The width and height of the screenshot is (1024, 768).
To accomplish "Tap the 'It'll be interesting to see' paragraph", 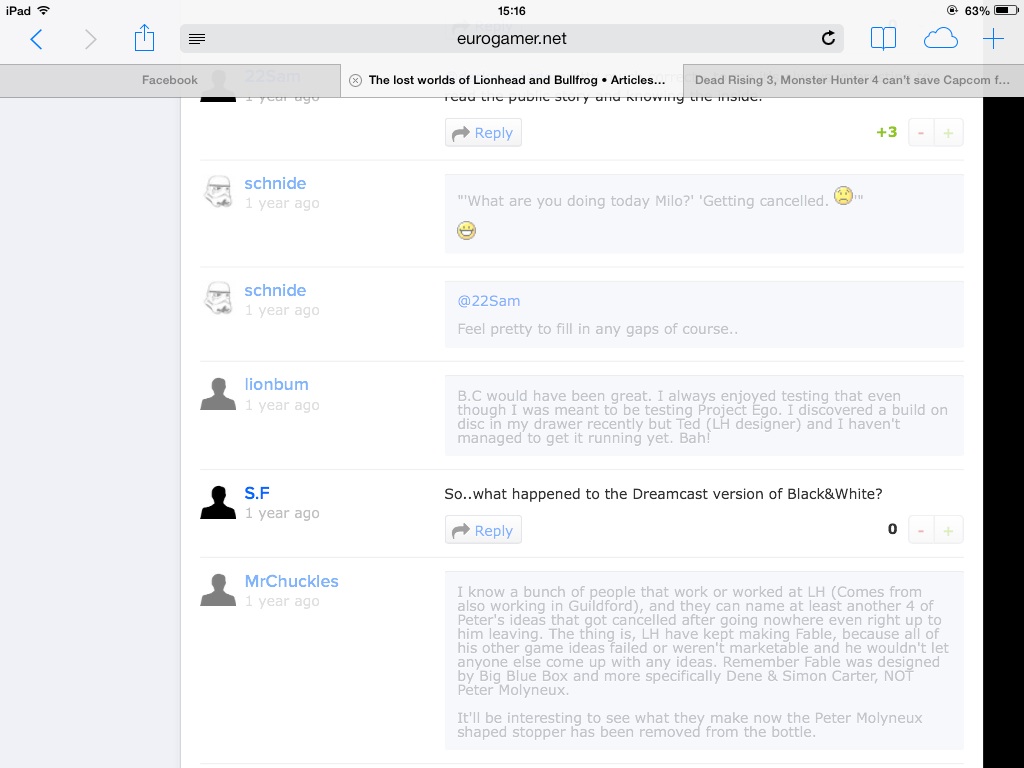I will pos(690,725).
